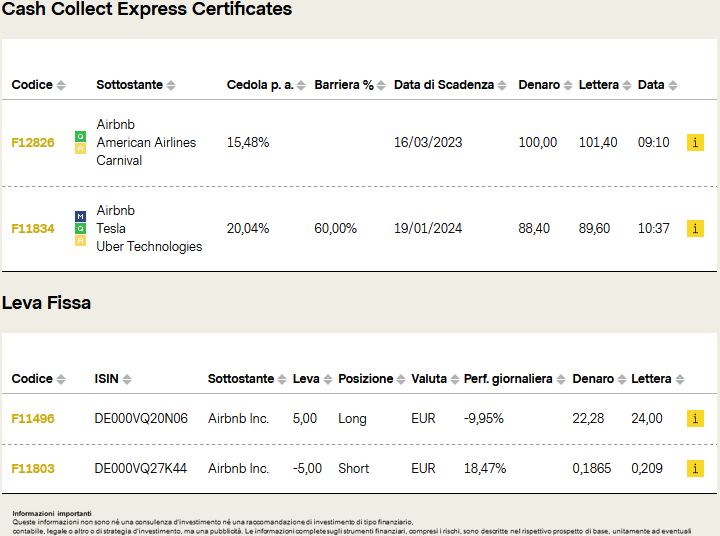The height and width of the screenshot is (536, 720).
Task: Click blue M badge in F11834 row
Action: (80, 216)
